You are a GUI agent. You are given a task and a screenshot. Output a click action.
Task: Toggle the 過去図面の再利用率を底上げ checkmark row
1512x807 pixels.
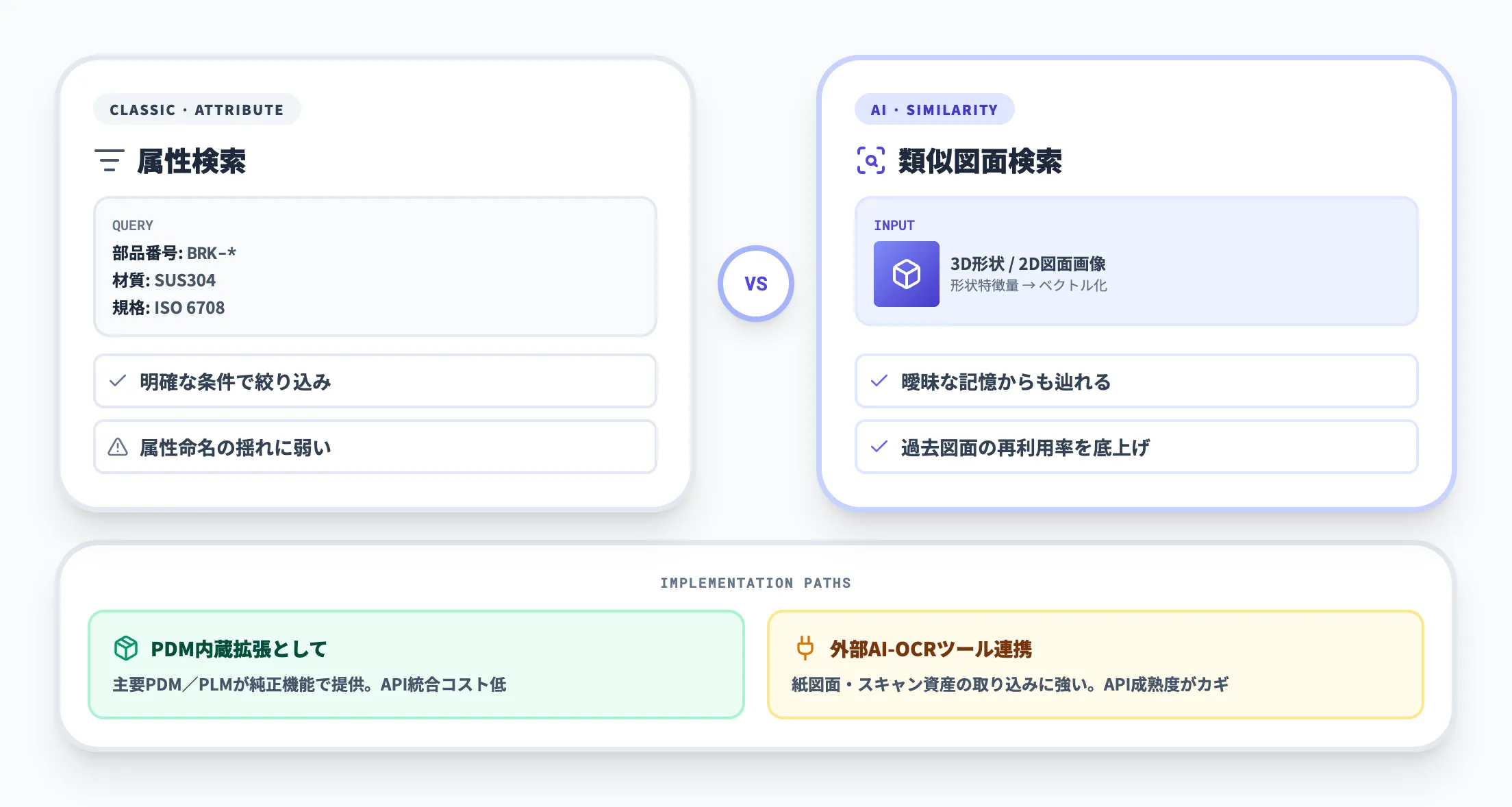(1138, 447)
